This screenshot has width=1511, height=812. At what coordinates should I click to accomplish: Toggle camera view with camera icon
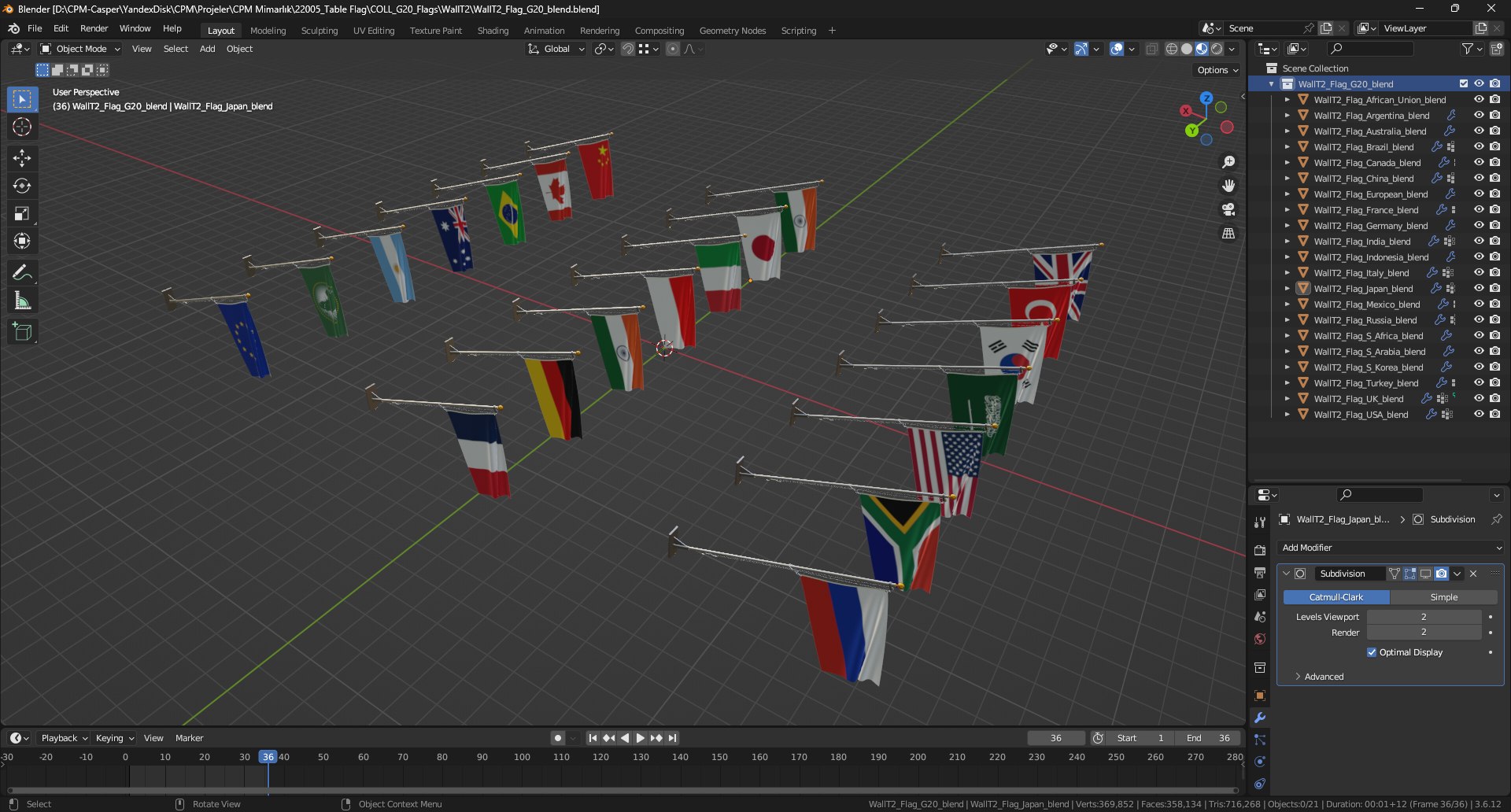click(x=1228, y=209)
